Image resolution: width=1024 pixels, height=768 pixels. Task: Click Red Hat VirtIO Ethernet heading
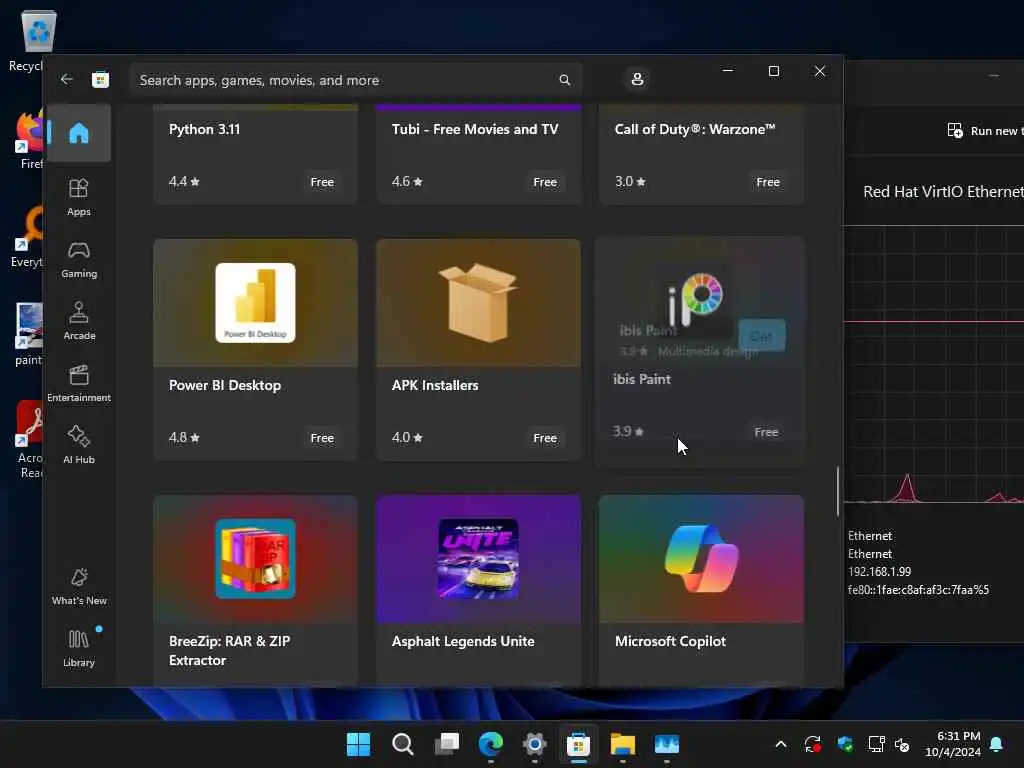943,191
